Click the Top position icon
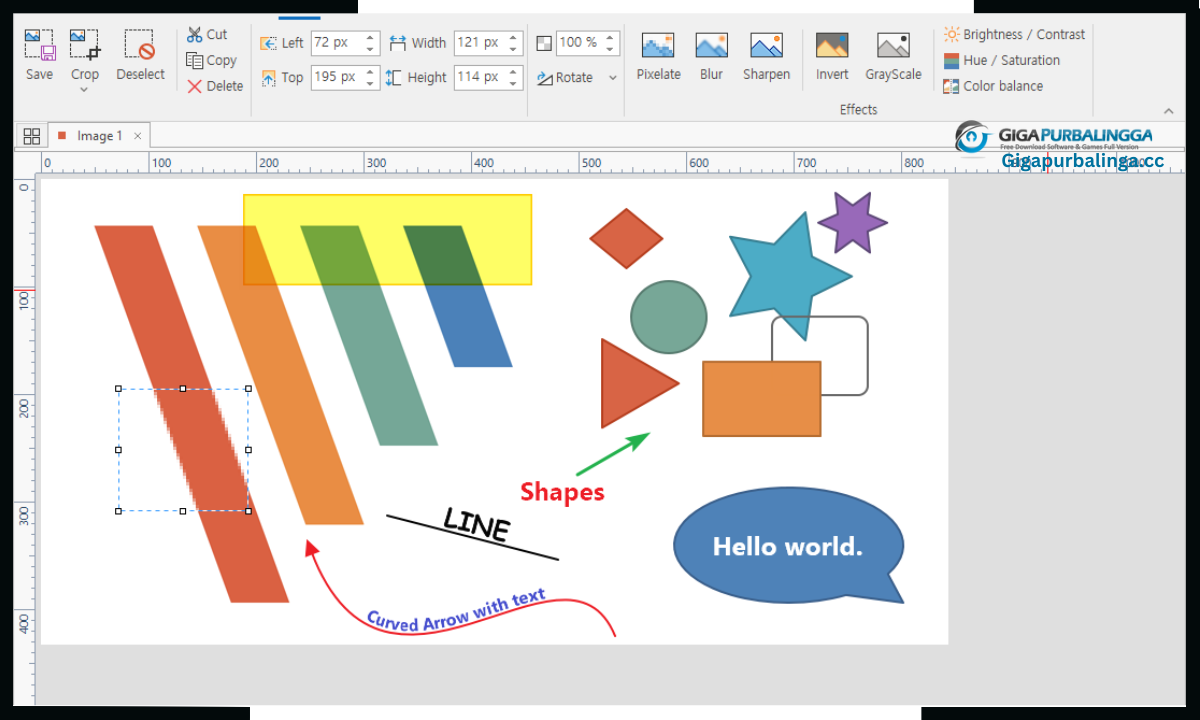Screen dimensions: 1200x720 pyautogui.click(x=269, y=77)
